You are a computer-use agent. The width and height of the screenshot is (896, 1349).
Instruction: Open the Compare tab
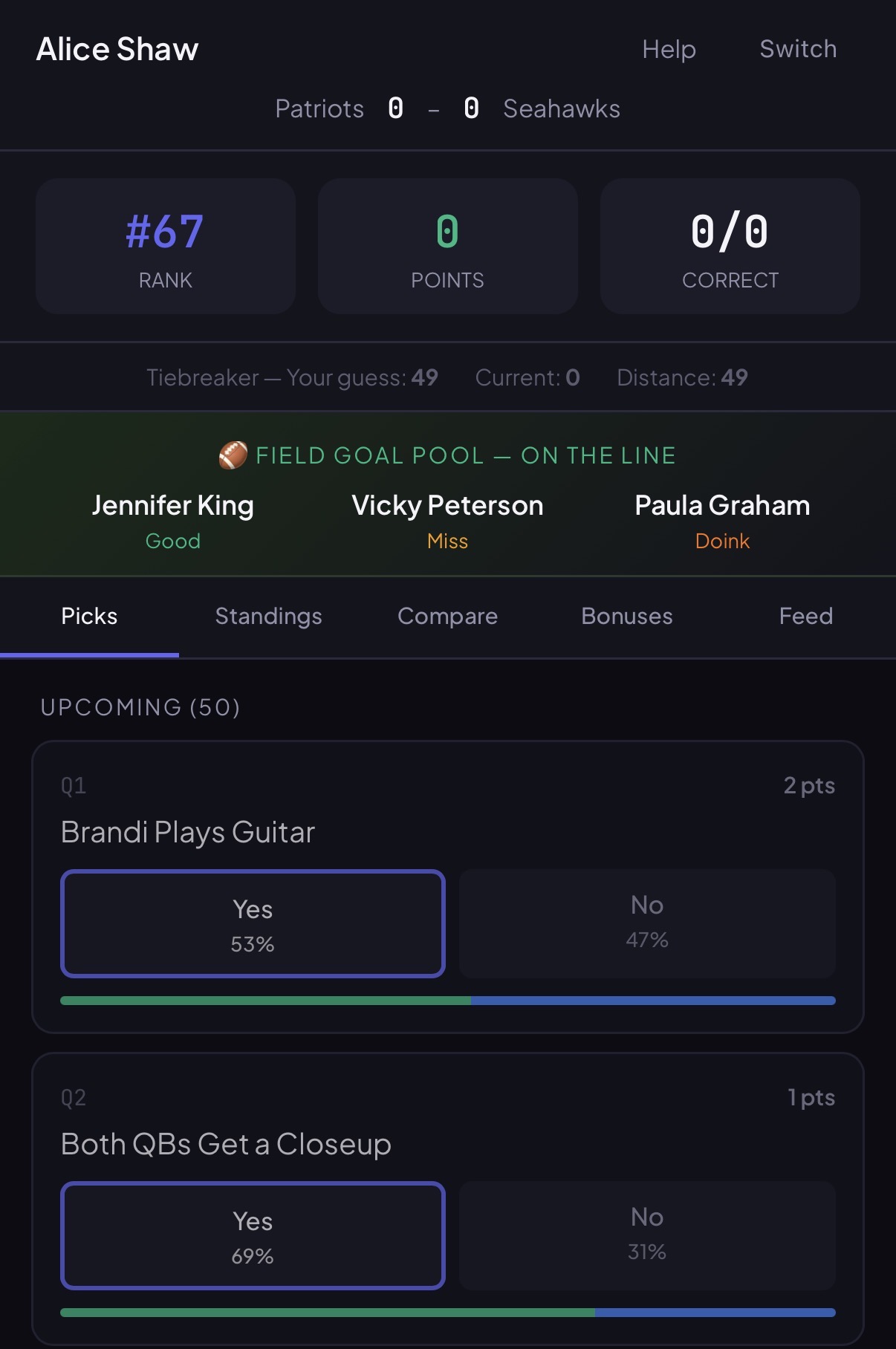[x=447, y=616]
